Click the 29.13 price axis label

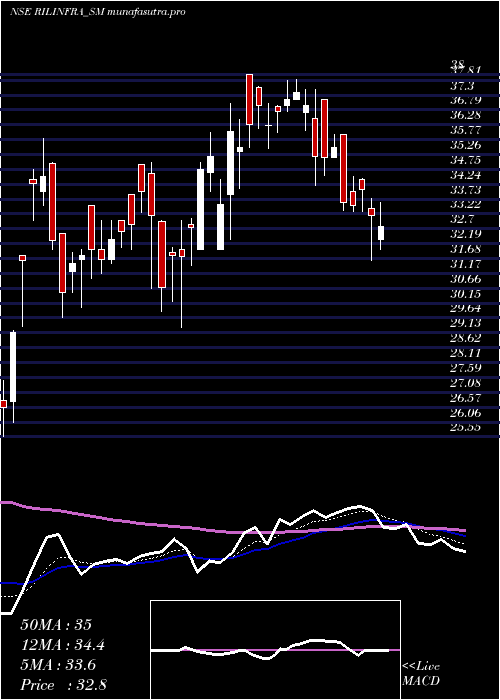point(465,323)
